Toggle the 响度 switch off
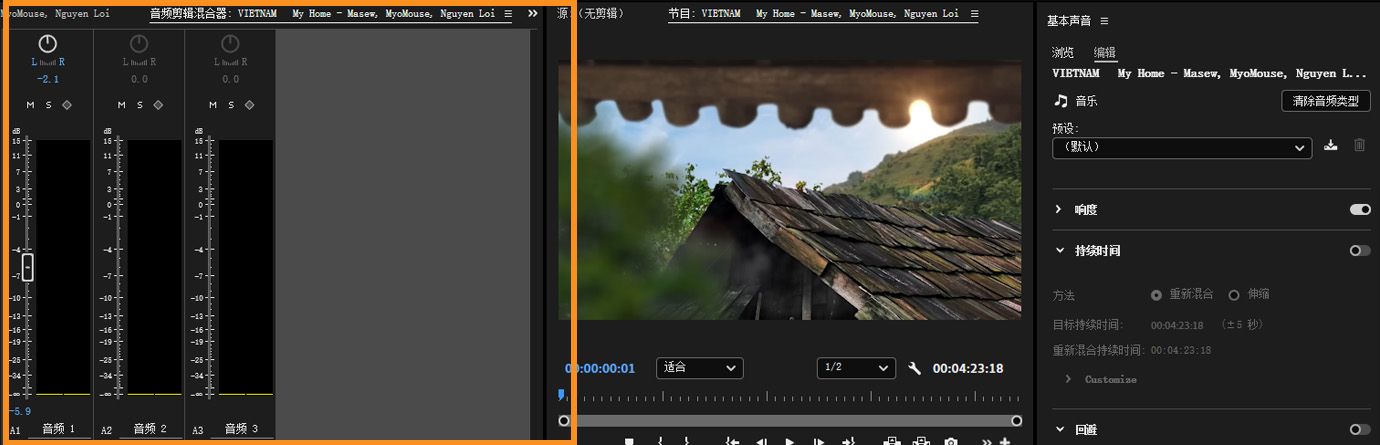Screen dimensions: 1380x445 1360,210
